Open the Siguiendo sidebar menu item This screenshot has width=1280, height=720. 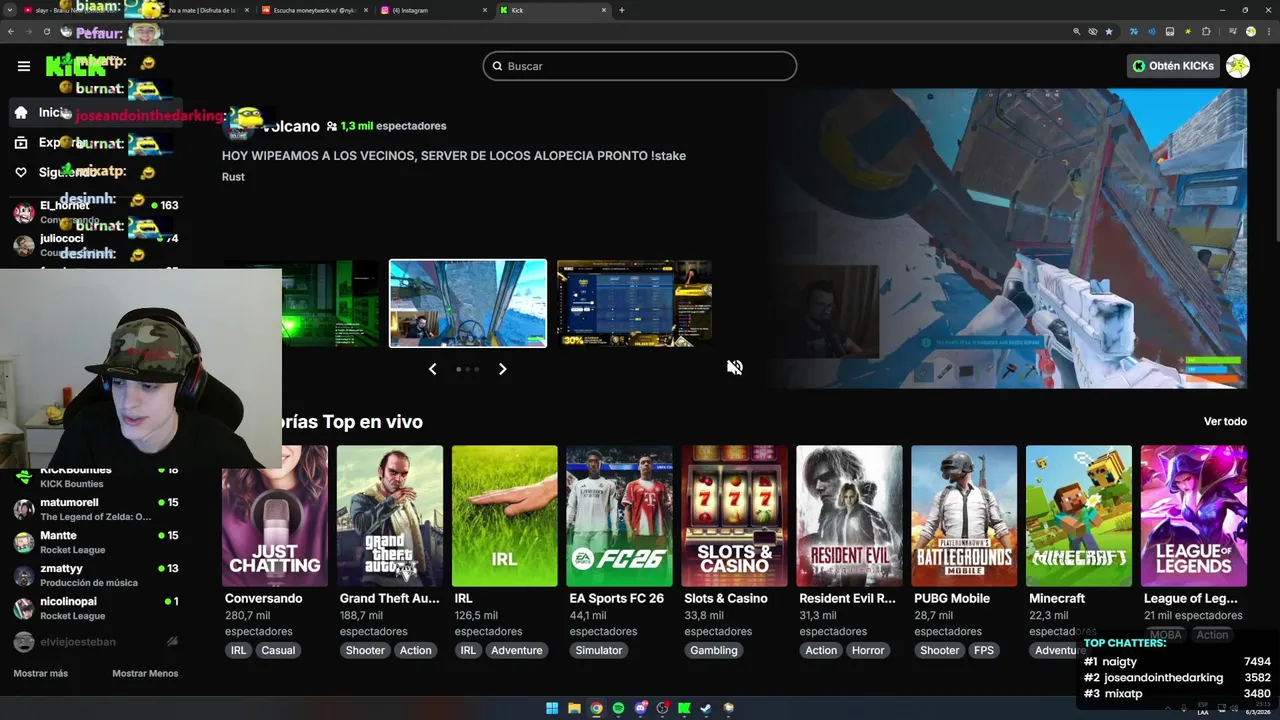coord(95,172)
